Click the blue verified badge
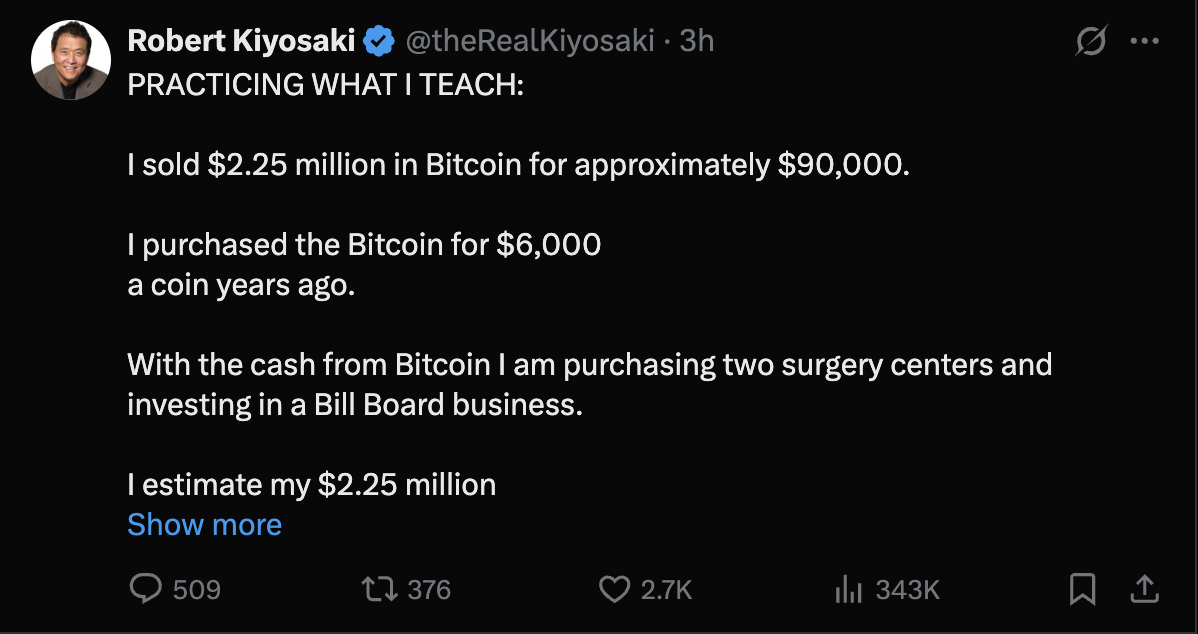Viewport: 1198px width, 634px height. tap(376, 40)
